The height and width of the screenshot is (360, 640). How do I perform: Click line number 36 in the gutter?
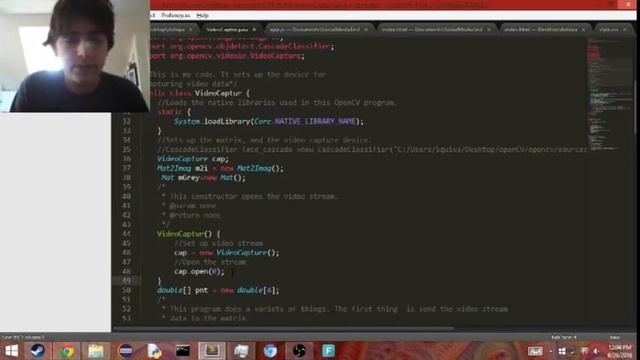click(126, 159)
